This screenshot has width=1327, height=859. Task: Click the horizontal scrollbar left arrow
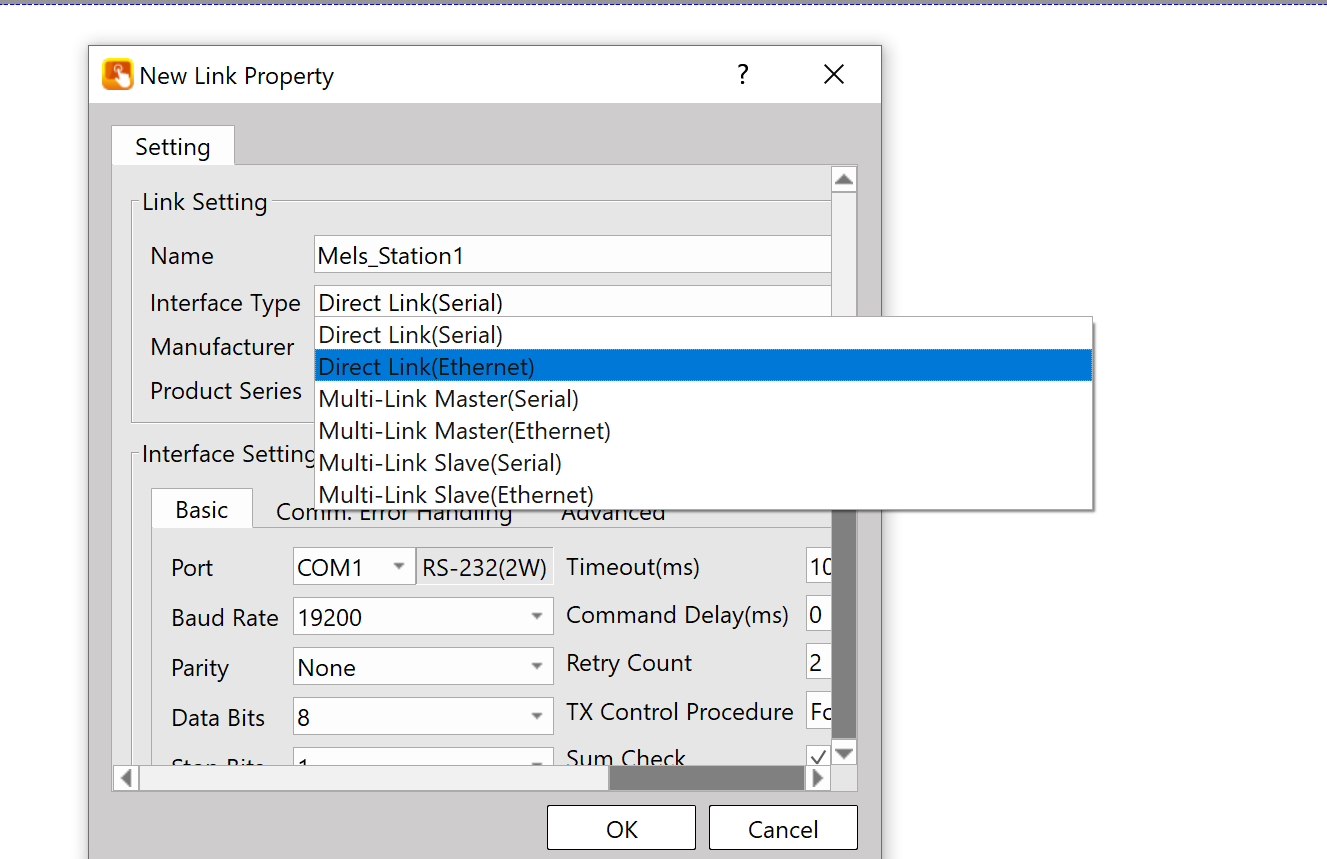[125, 778]
